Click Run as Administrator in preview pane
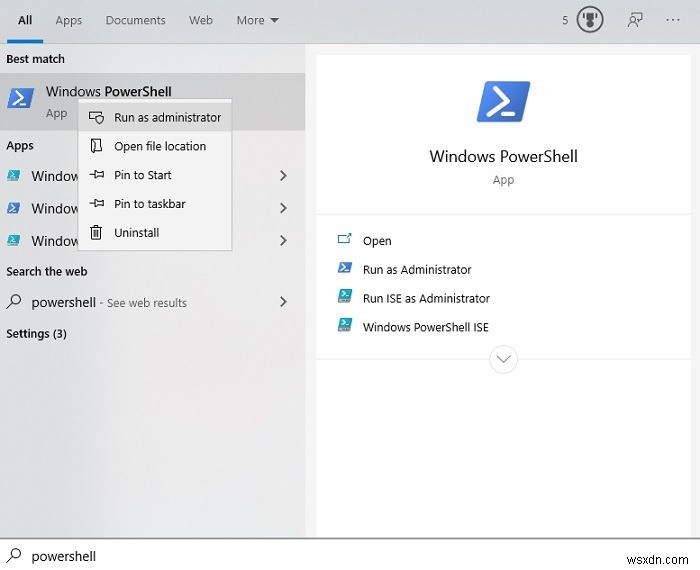This screenshot has width=700, height=570. click(x=417, y=270)
